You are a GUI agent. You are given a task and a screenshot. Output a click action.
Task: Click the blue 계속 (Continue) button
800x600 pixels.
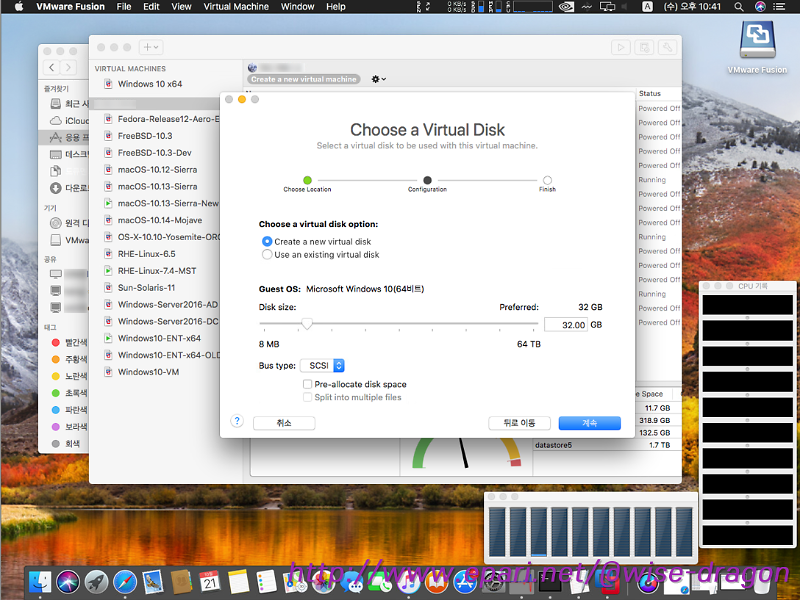point(589,423)
